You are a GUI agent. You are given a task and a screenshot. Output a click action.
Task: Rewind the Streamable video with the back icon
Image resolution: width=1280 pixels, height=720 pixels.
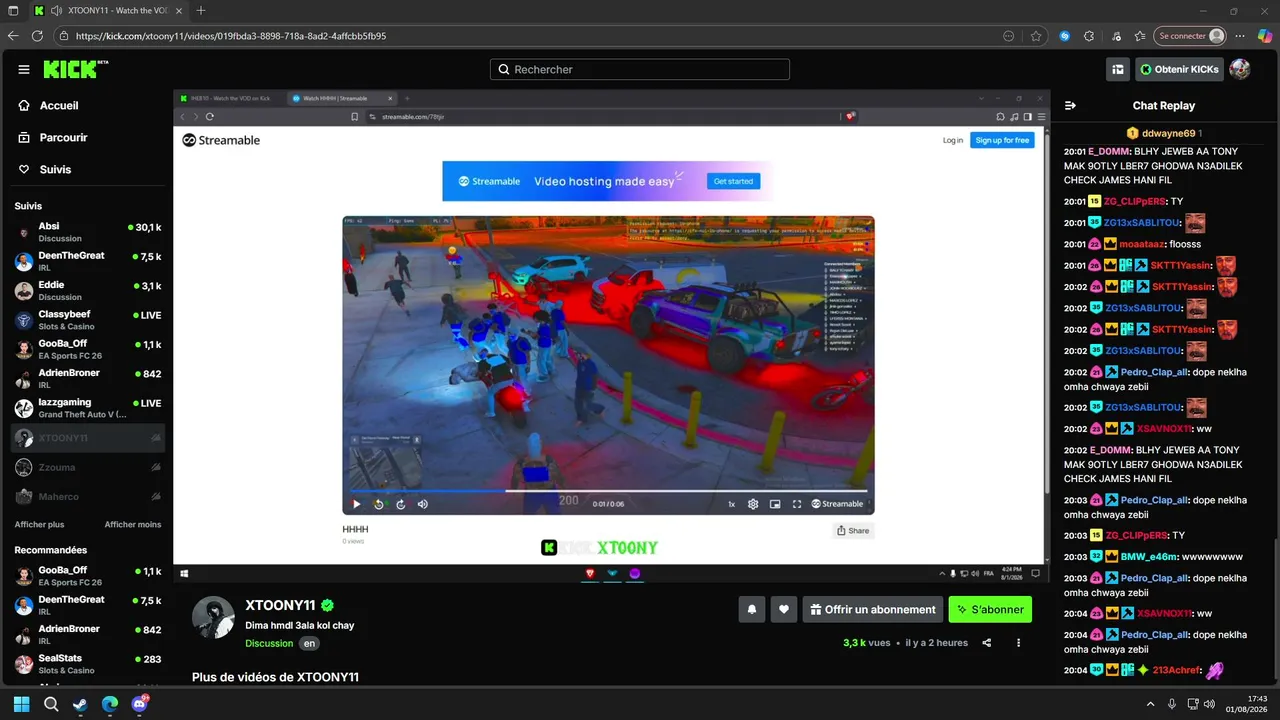coord(378,504)
